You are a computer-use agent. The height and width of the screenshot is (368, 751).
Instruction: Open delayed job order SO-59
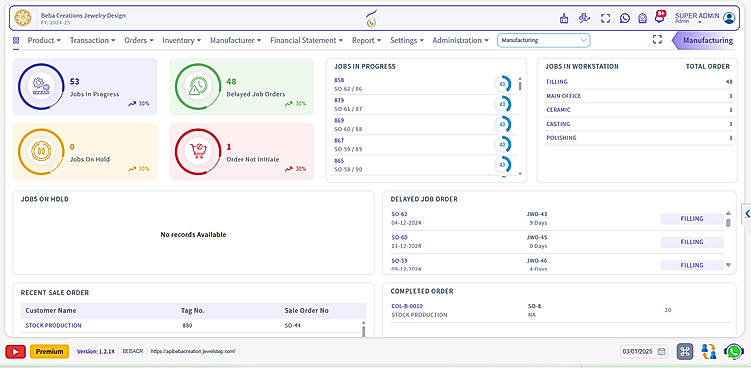[399, 261]
